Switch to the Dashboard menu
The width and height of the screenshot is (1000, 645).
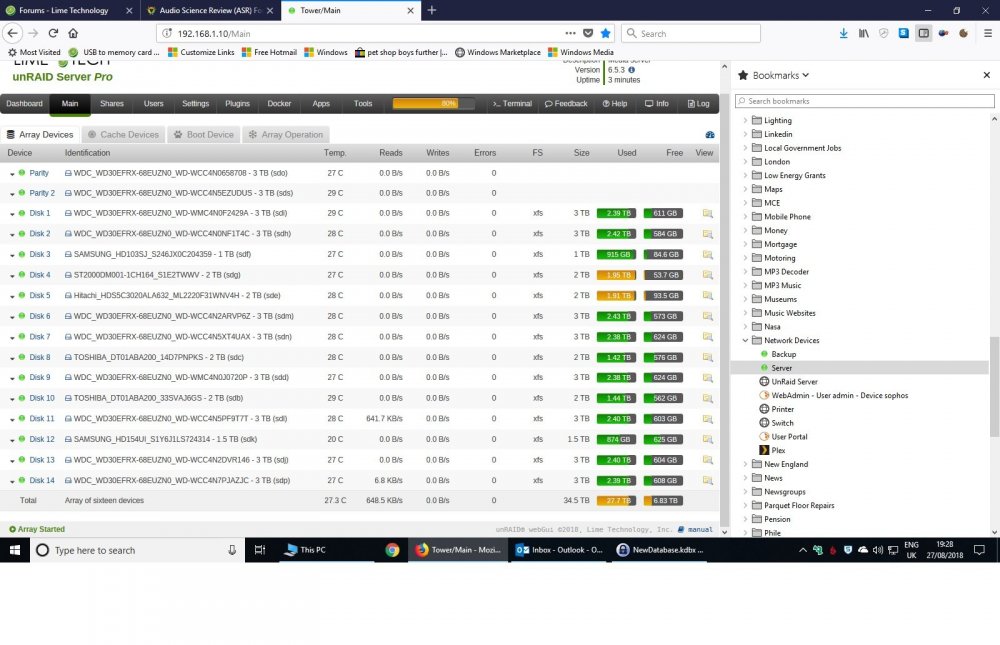click(24, 103)
